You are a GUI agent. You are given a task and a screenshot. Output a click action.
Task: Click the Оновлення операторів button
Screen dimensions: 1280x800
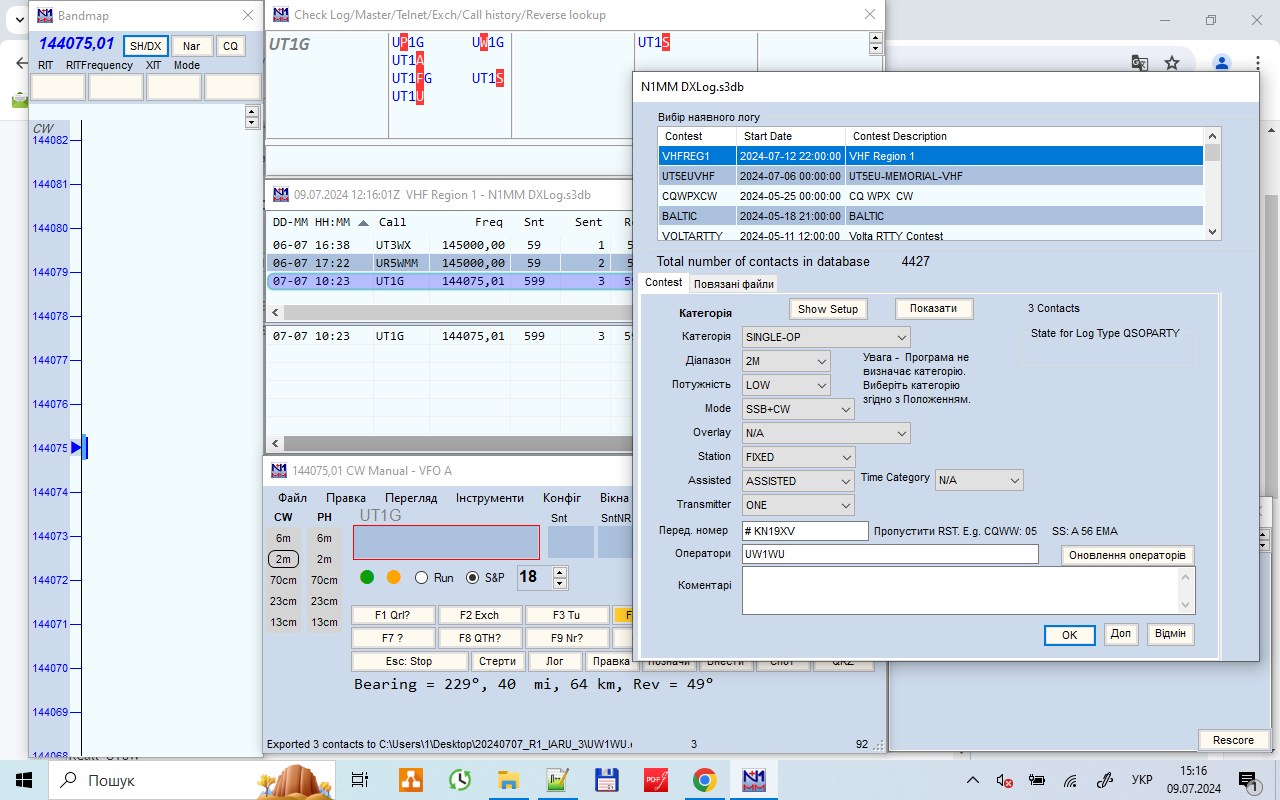1127,555
